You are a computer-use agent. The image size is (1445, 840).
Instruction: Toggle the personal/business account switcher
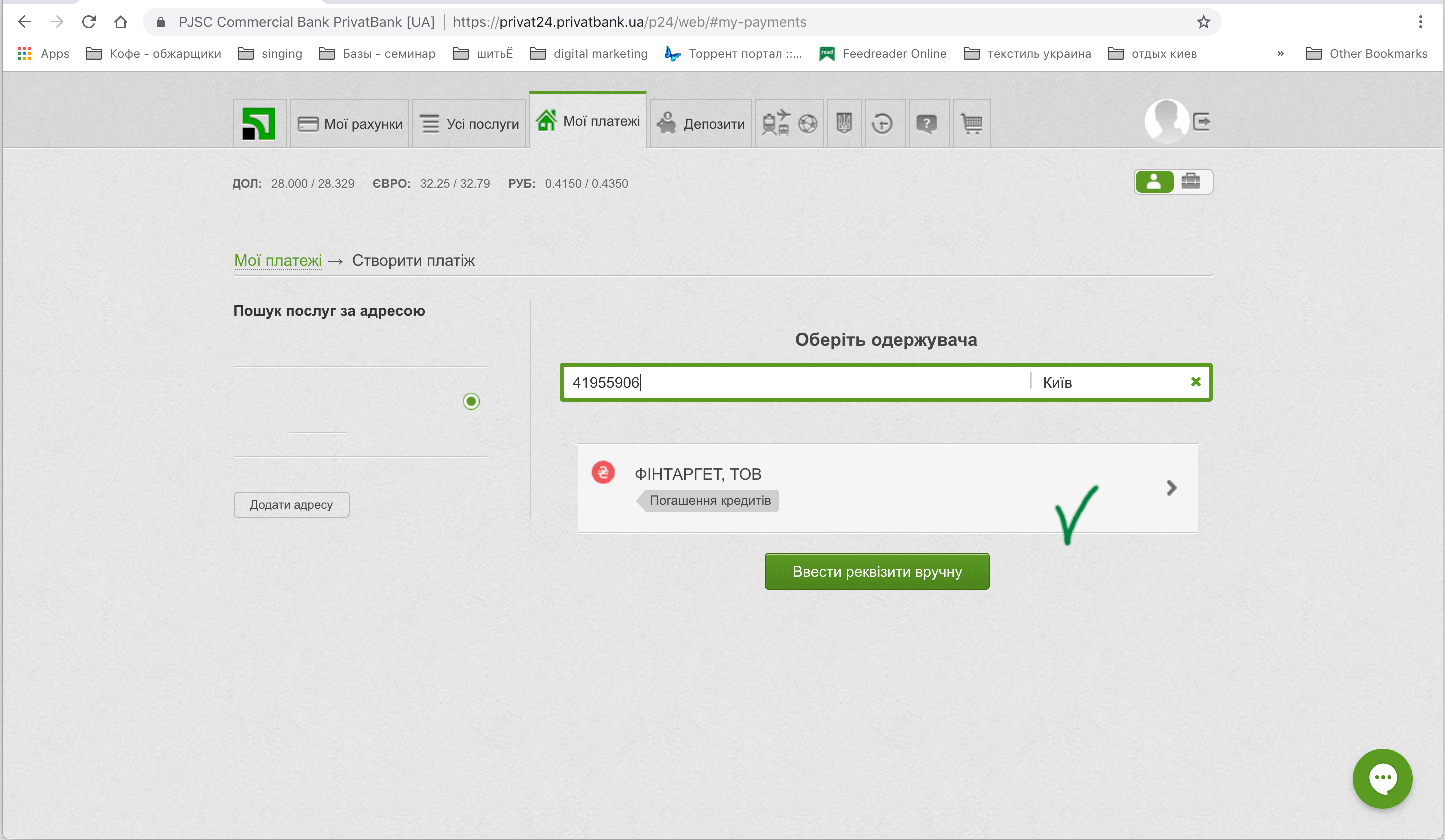1192,181
